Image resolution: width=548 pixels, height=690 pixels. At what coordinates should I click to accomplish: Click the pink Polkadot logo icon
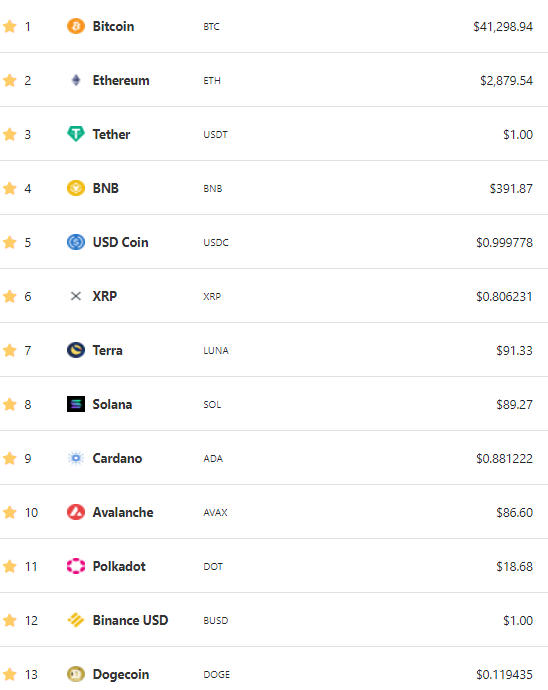tap(76, 566)
